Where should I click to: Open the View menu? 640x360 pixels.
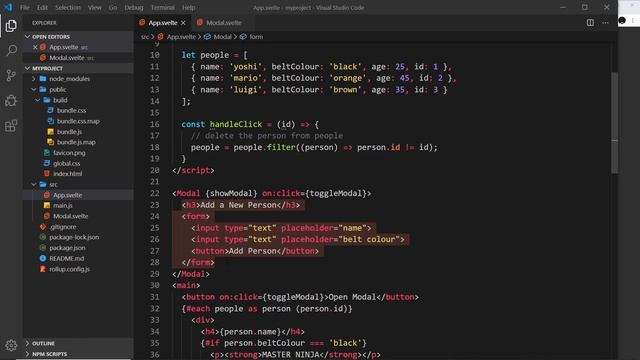tap(94, 7)
